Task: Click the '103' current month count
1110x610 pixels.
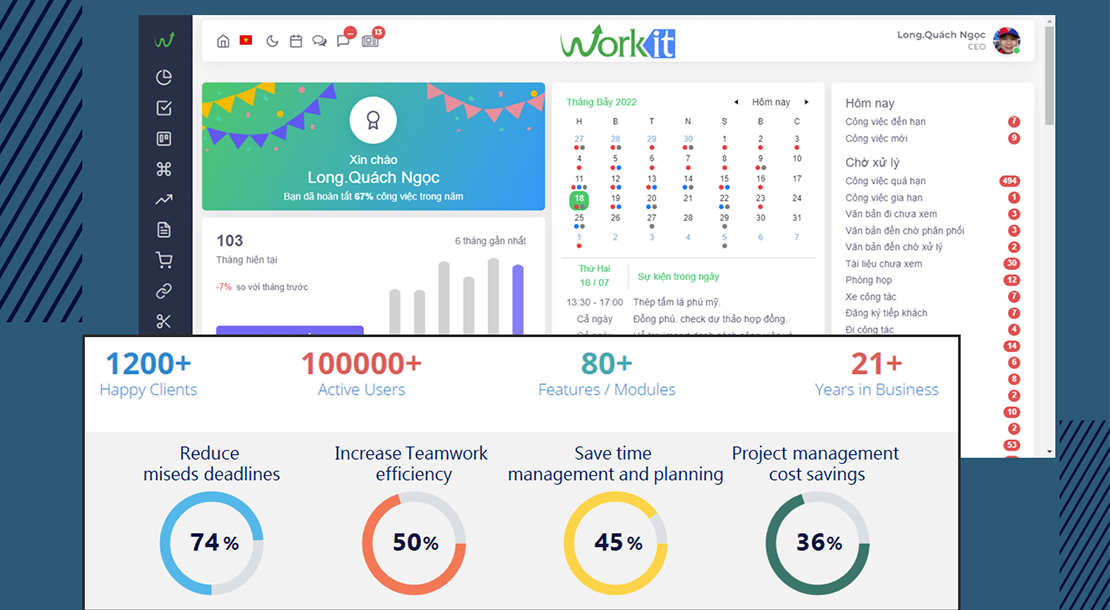Action: point(229,241)
